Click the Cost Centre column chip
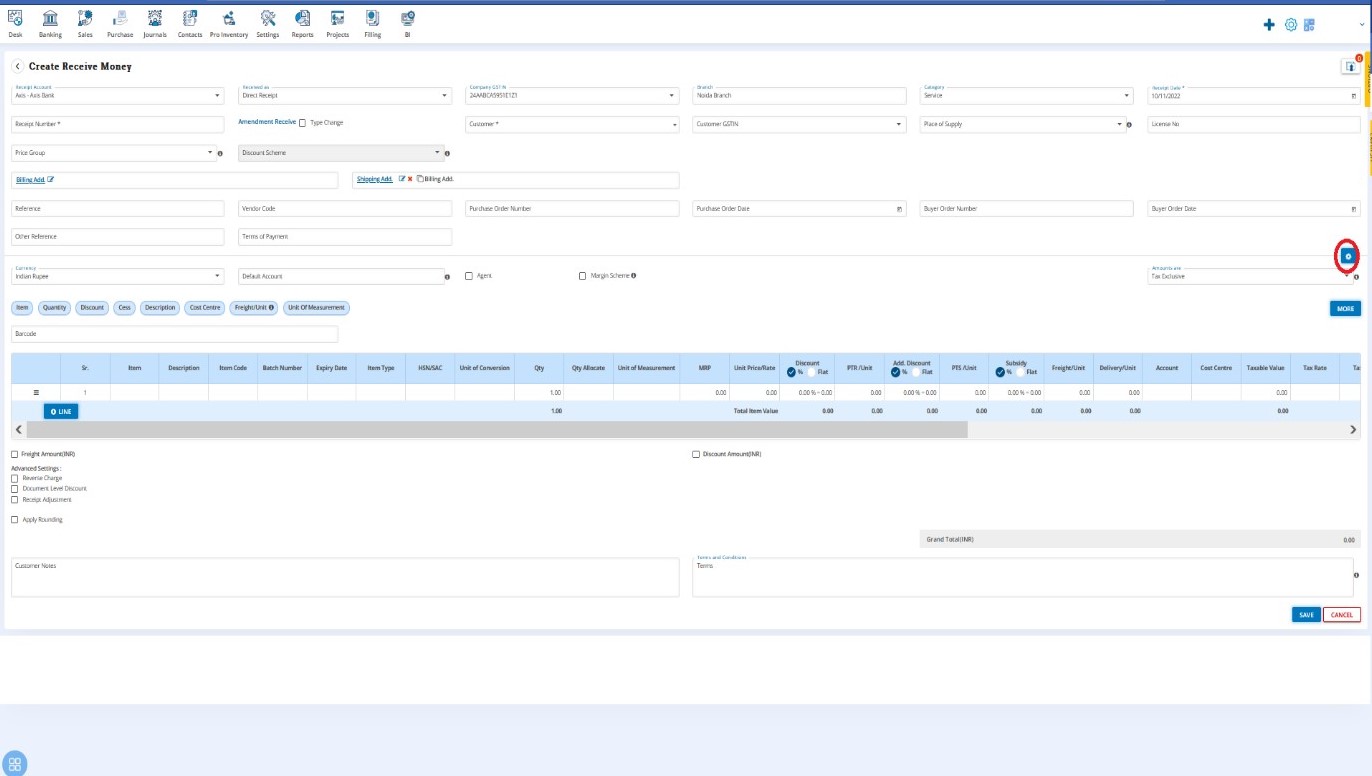This screenshot has height=776, width=1372. point(205,308)
